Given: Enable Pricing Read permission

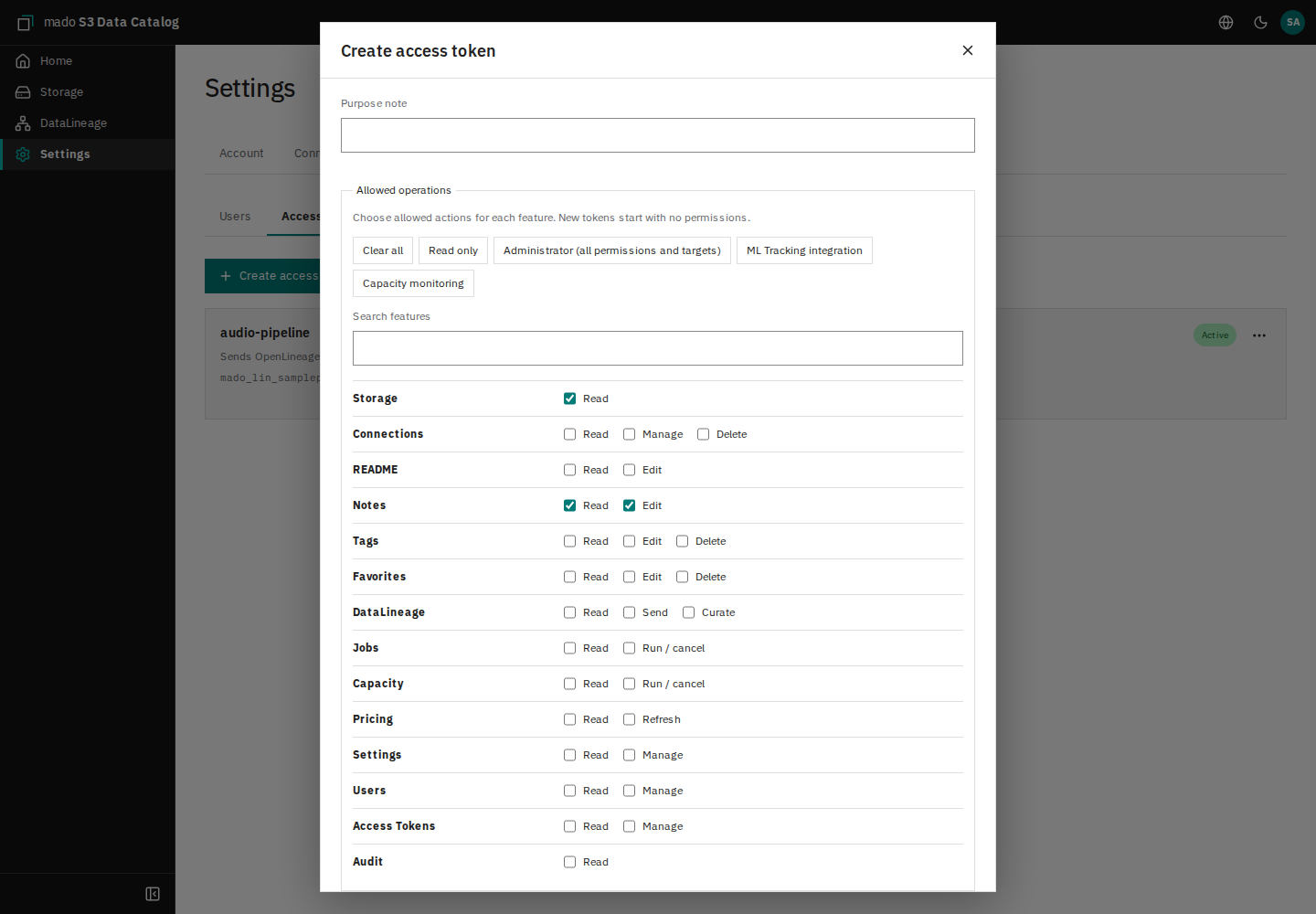Looking at the screenshot, I should tap(569, 719).
